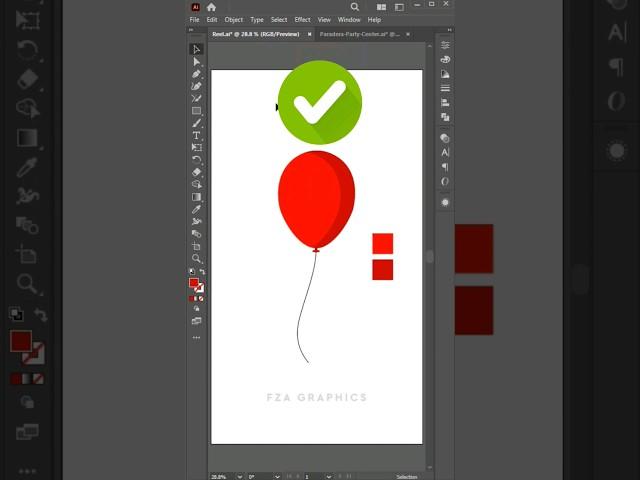Select the green check mark circle
Screen dimensions: 640x480
click(320, 102)
